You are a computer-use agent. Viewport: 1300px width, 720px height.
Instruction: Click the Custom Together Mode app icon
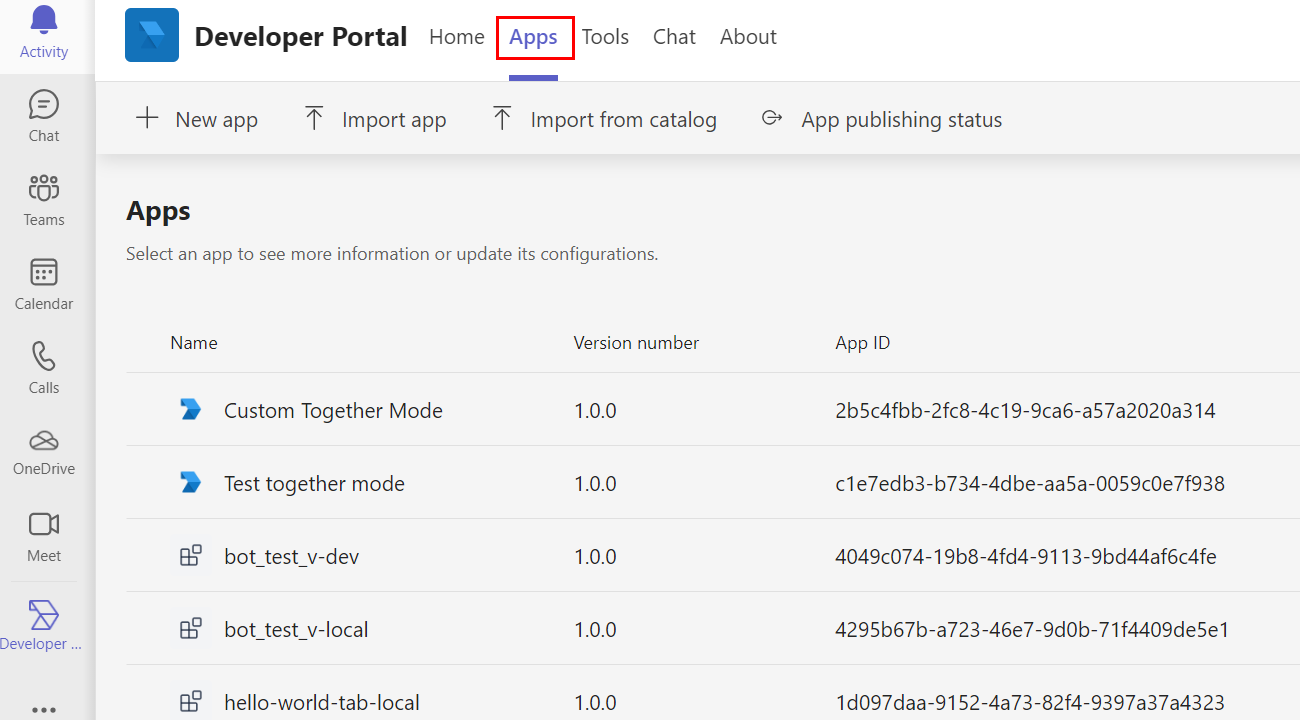[190, 409]
